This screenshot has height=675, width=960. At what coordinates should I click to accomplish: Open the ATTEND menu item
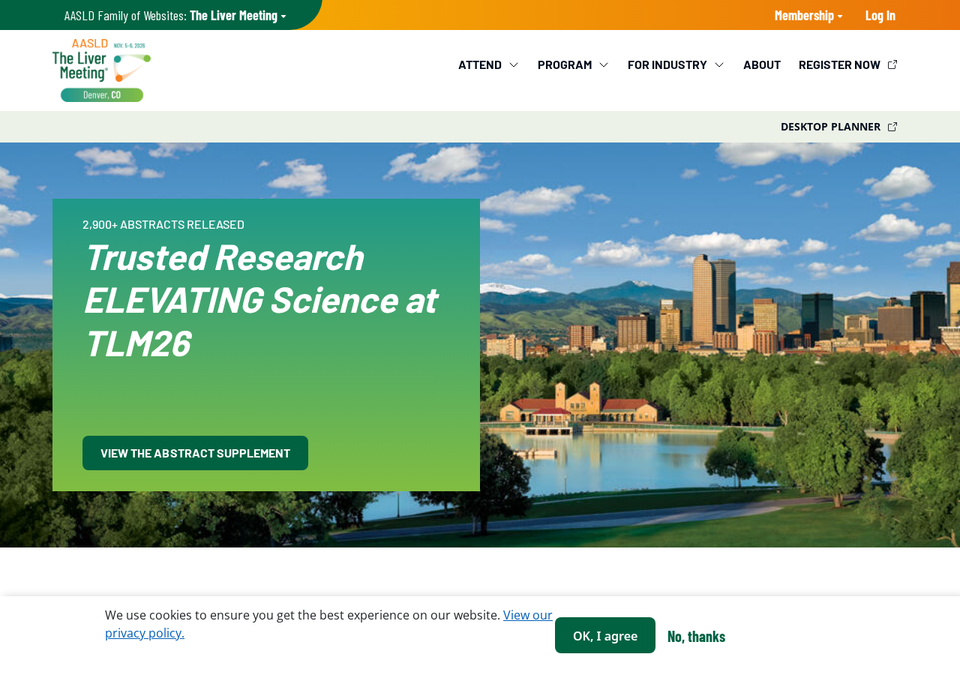click(480, 65)
